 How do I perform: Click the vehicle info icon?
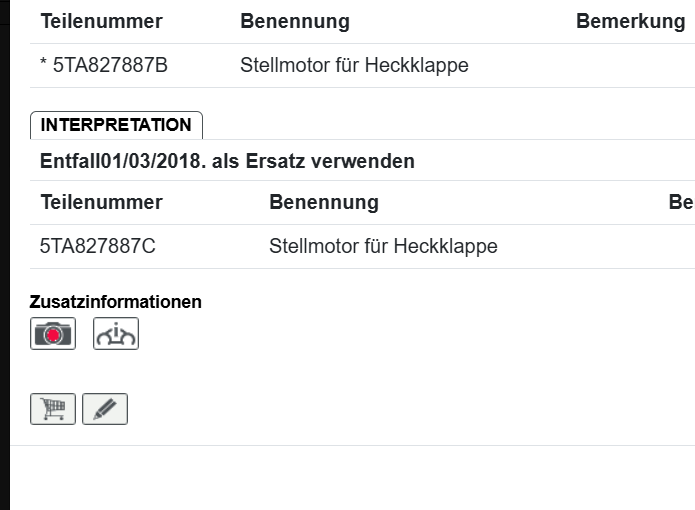click(116, 333)
